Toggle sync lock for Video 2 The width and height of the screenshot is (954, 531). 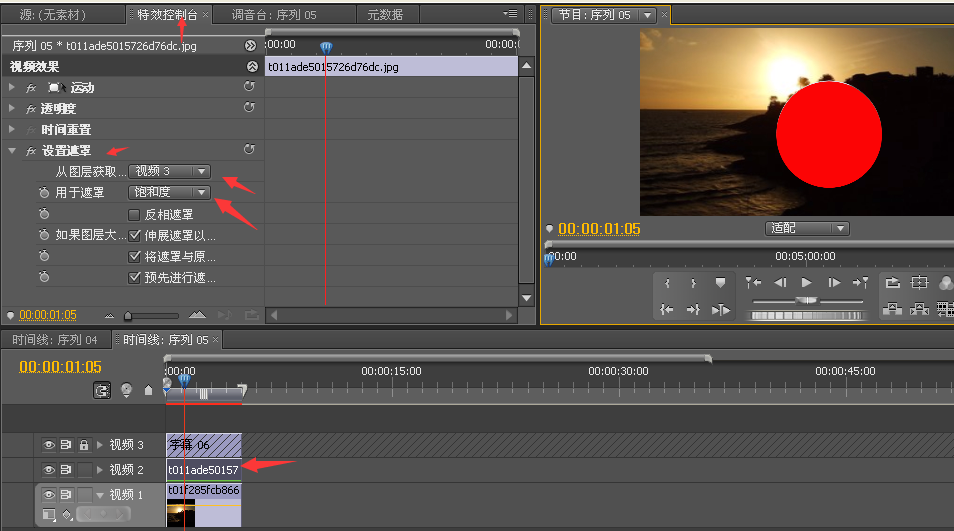pos(66,470)
